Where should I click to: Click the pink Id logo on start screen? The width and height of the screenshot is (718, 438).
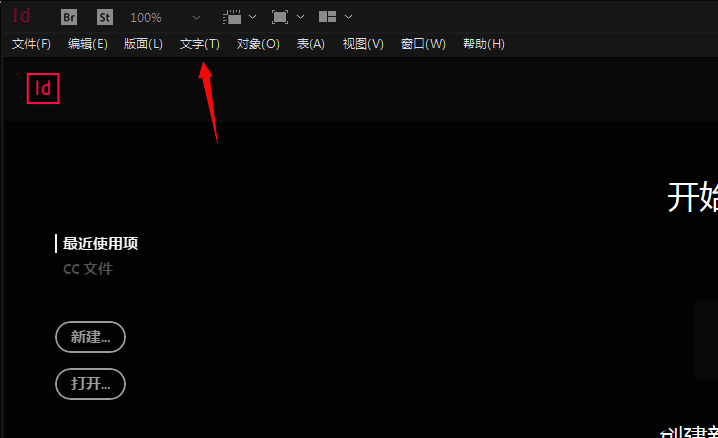coord(43,88)
